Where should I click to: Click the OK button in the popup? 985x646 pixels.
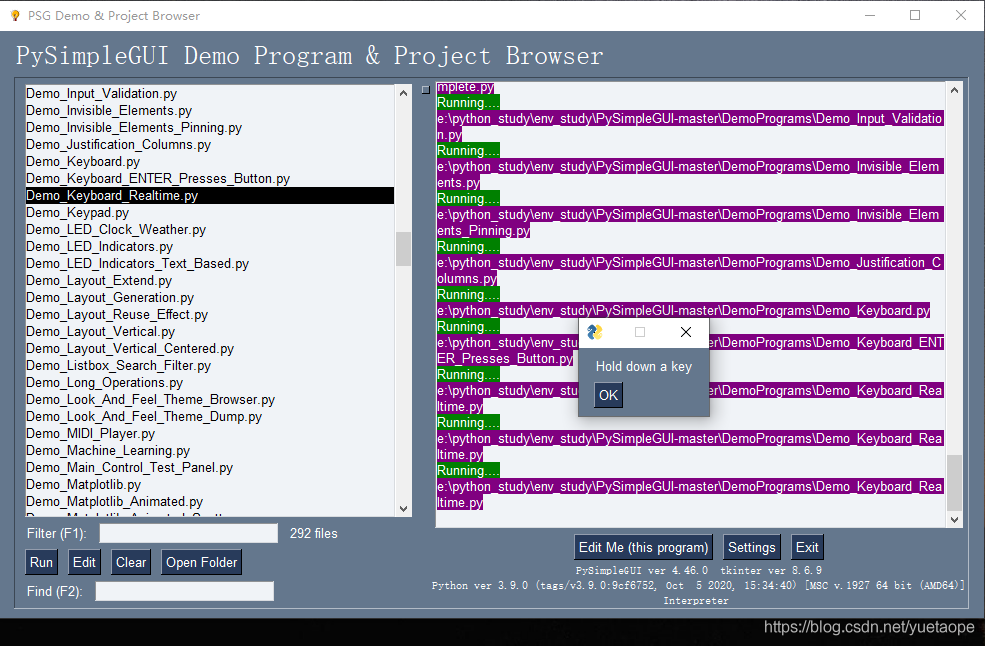608,395
